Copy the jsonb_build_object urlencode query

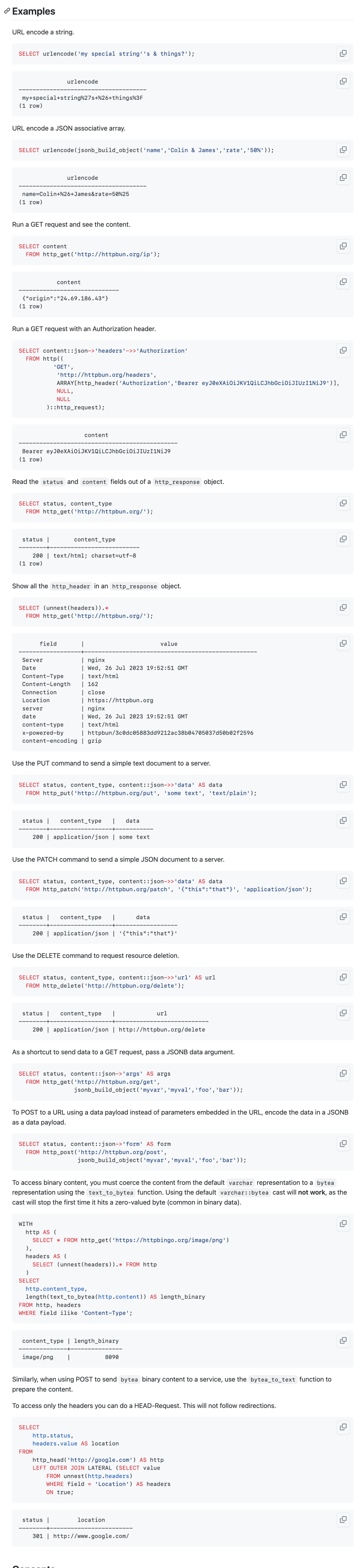(x=343, y=150)
